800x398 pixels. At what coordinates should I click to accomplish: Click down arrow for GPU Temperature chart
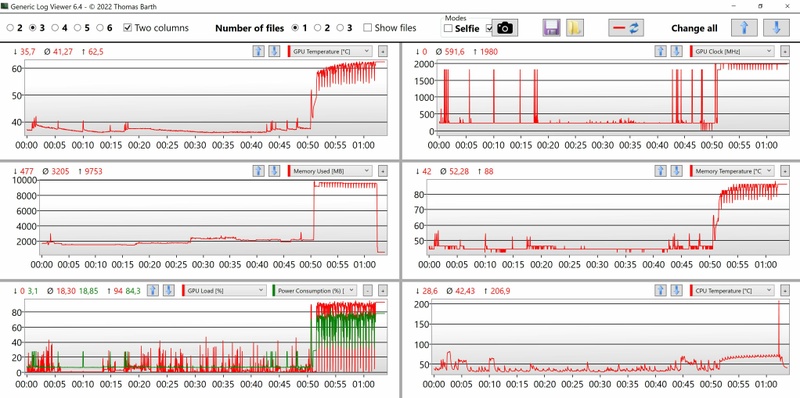(x=274, y=51)
